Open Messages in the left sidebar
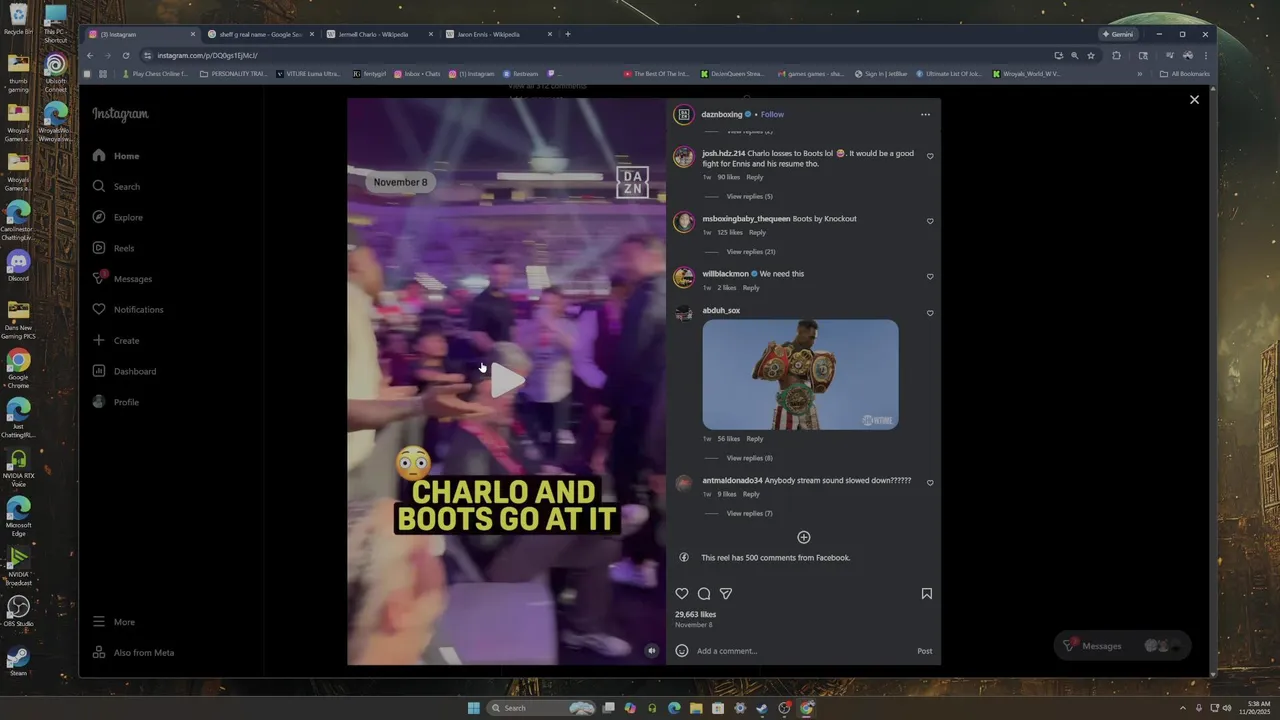1280x720 pixels. coord(122,279)
